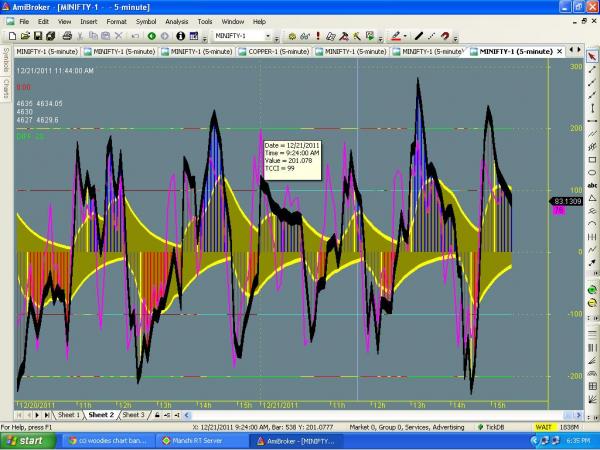Select the Triangle drawing tool
Screen dimensions: 600x450
(592, 198)
